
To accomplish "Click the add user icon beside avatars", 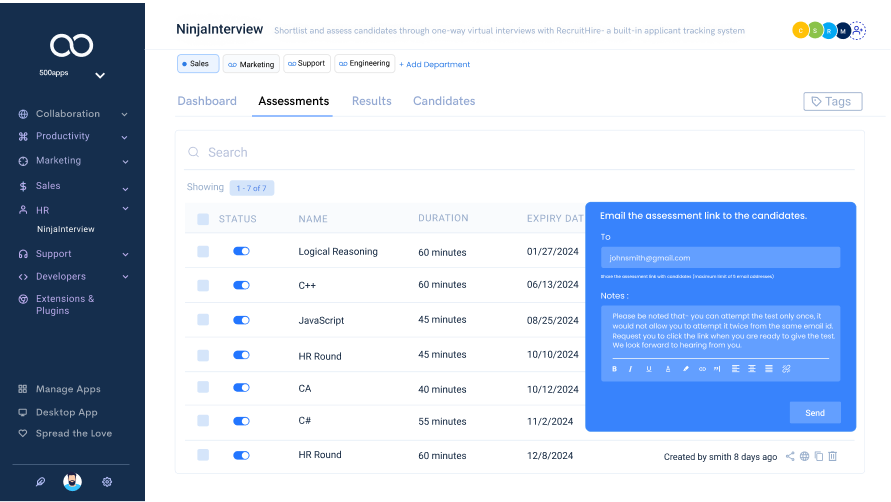I will [858, 30].
